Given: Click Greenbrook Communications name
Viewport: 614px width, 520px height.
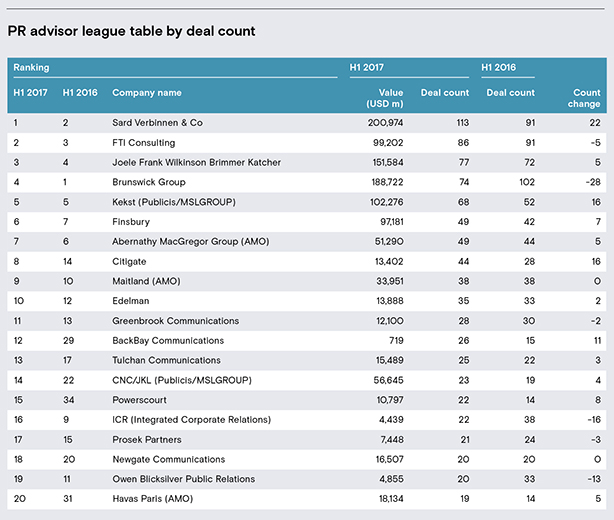Looking at the screenshot, I should (x=175, y=321).
